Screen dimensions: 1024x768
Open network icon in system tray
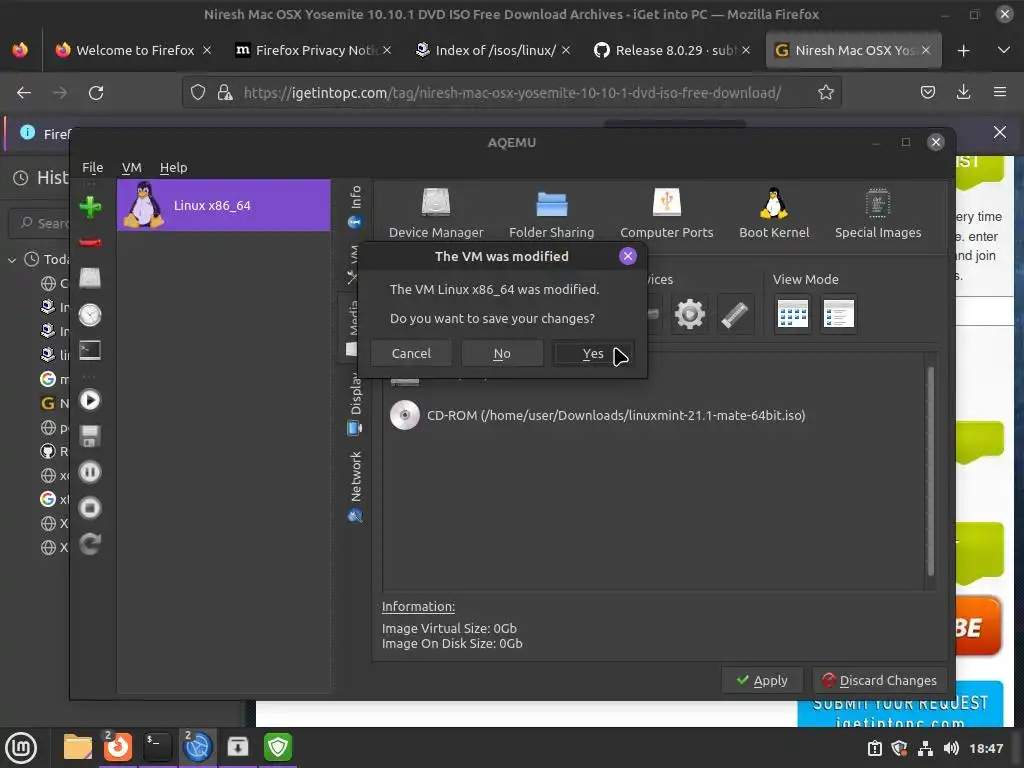click(x=925, y=748)
